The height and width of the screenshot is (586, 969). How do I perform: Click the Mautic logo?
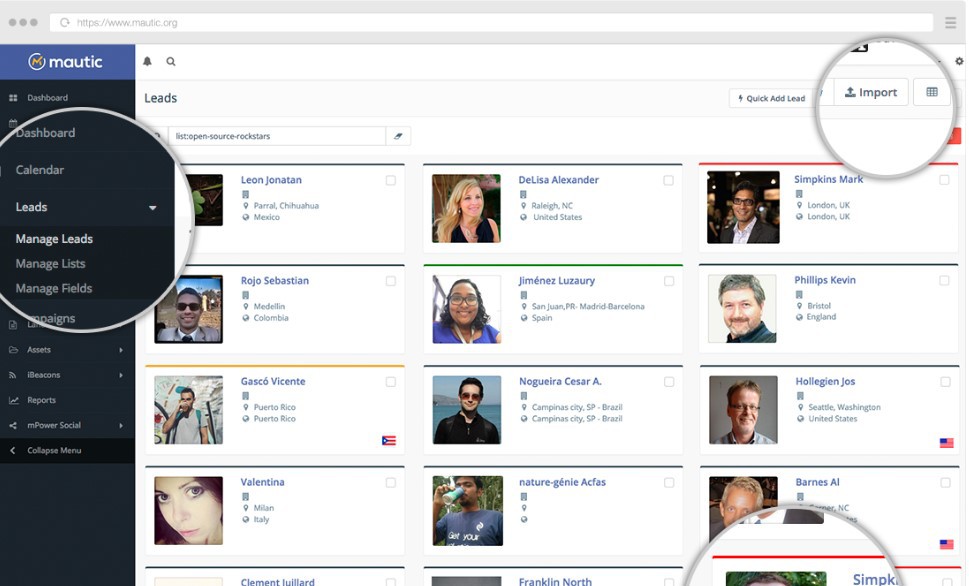point(66,62)
